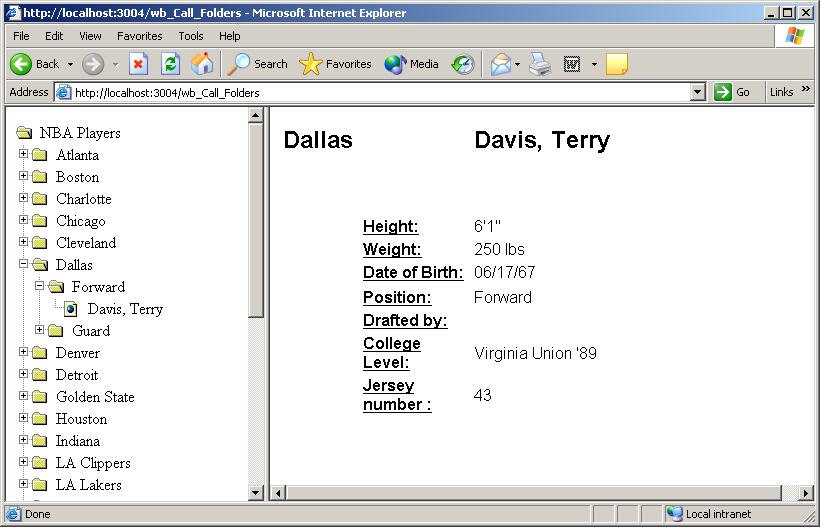Collapse the Dallas tree node

click(x=23, y=264)
